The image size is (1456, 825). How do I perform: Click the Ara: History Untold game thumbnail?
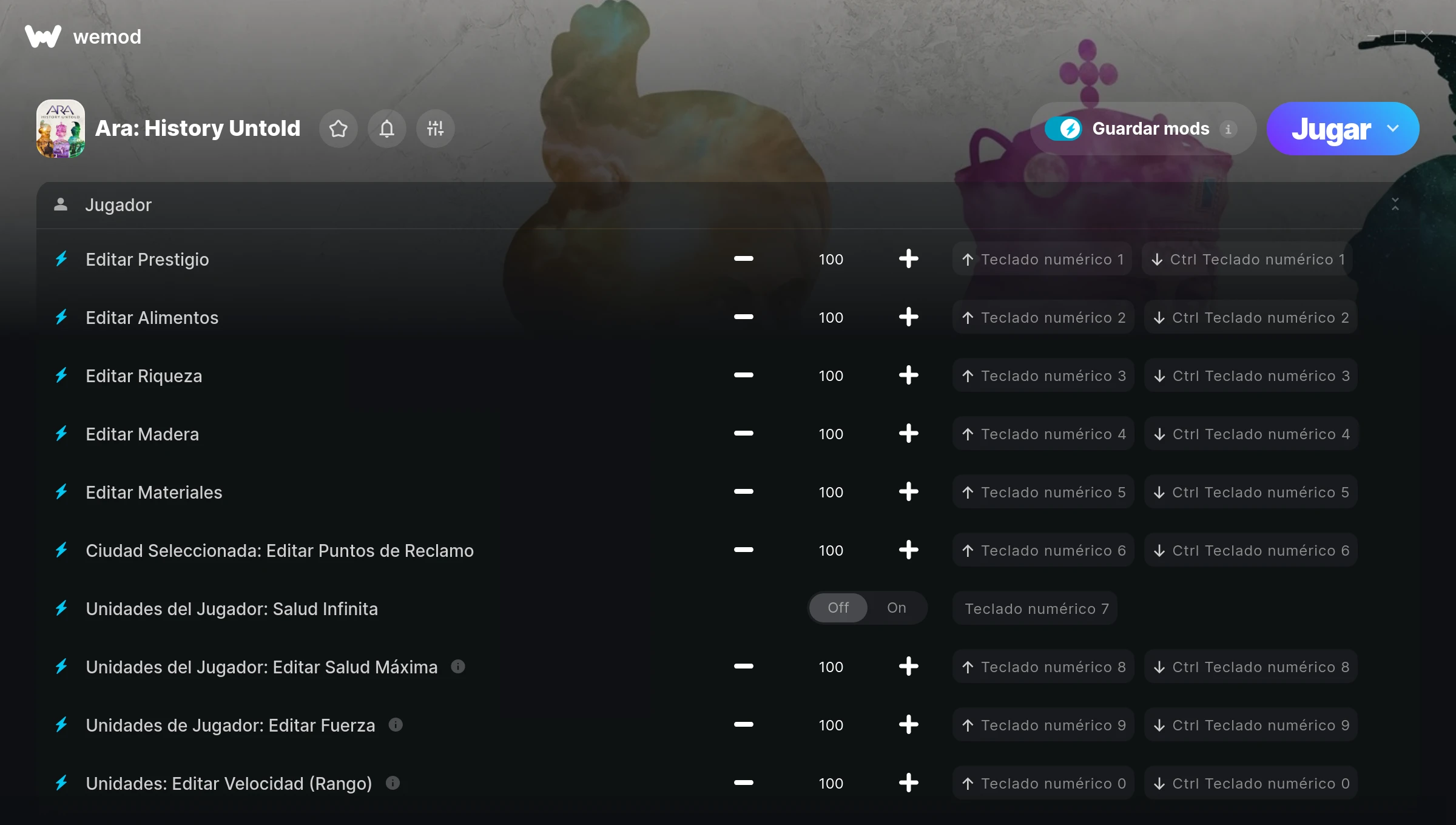(61, 129)
